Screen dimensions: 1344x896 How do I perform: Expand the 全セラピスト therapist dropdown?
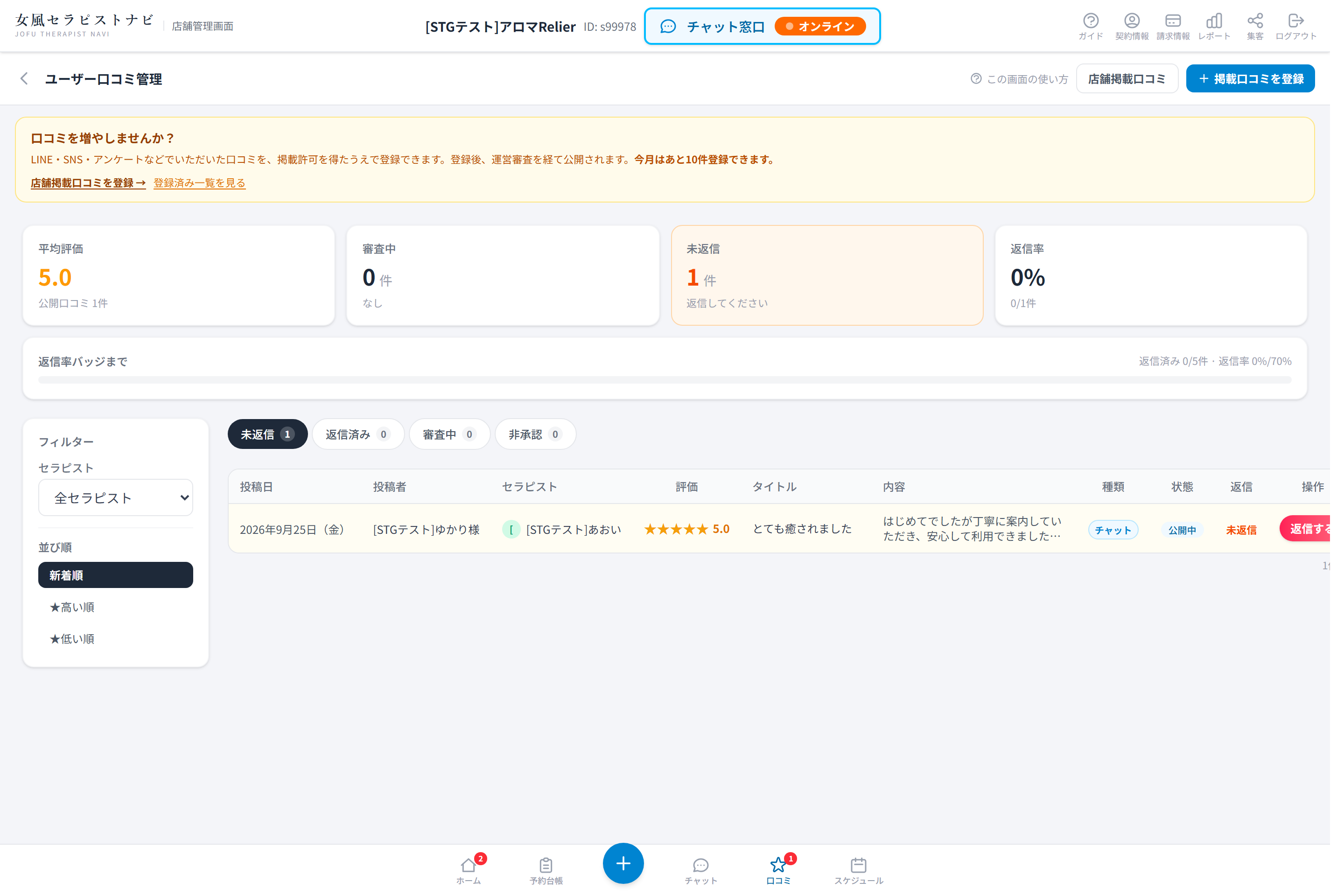(x=117, y=503)
